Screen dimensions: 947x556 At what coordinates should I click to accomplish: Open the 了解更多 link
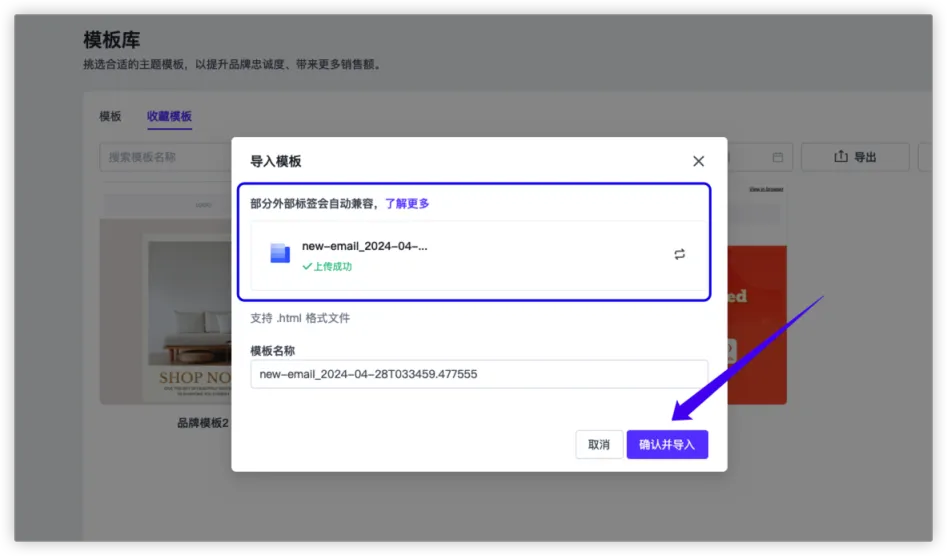pos(407,203)
